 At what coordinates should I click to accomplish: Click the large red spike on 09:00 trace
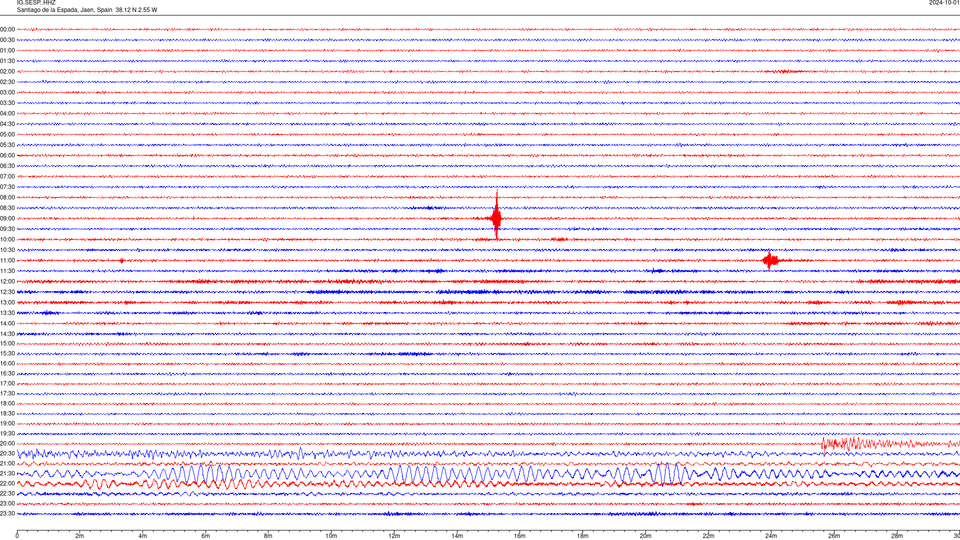pyautogui.click(x=497, y=216)
